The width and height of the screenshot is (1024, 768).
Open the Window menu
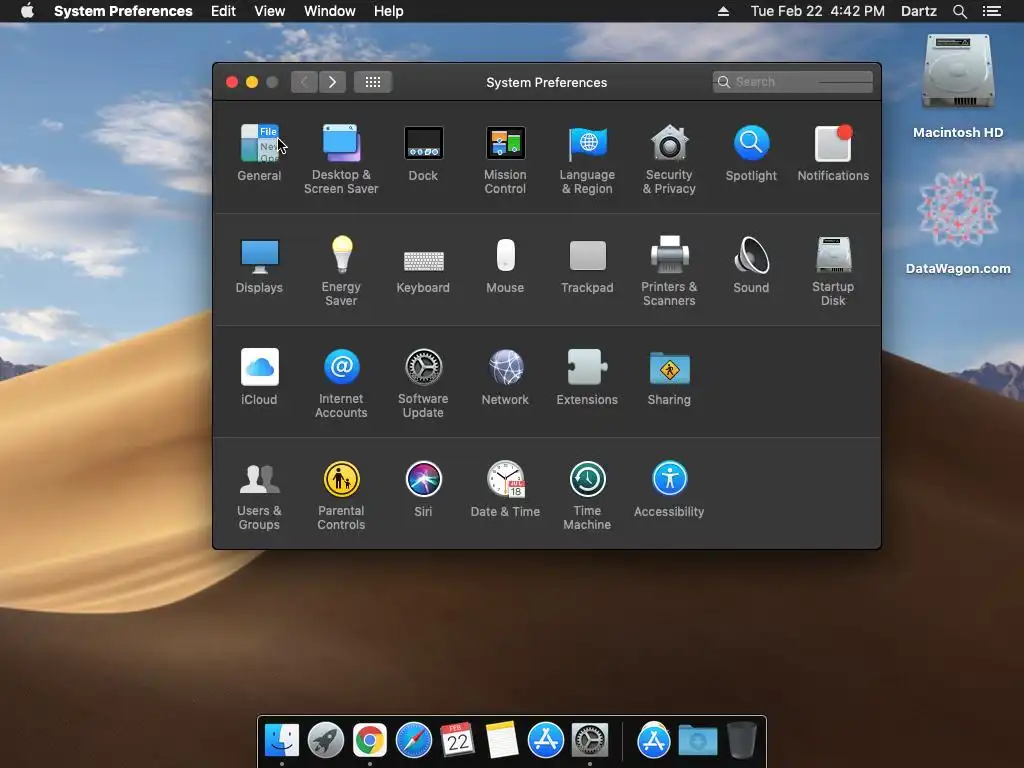pos(329,11)
